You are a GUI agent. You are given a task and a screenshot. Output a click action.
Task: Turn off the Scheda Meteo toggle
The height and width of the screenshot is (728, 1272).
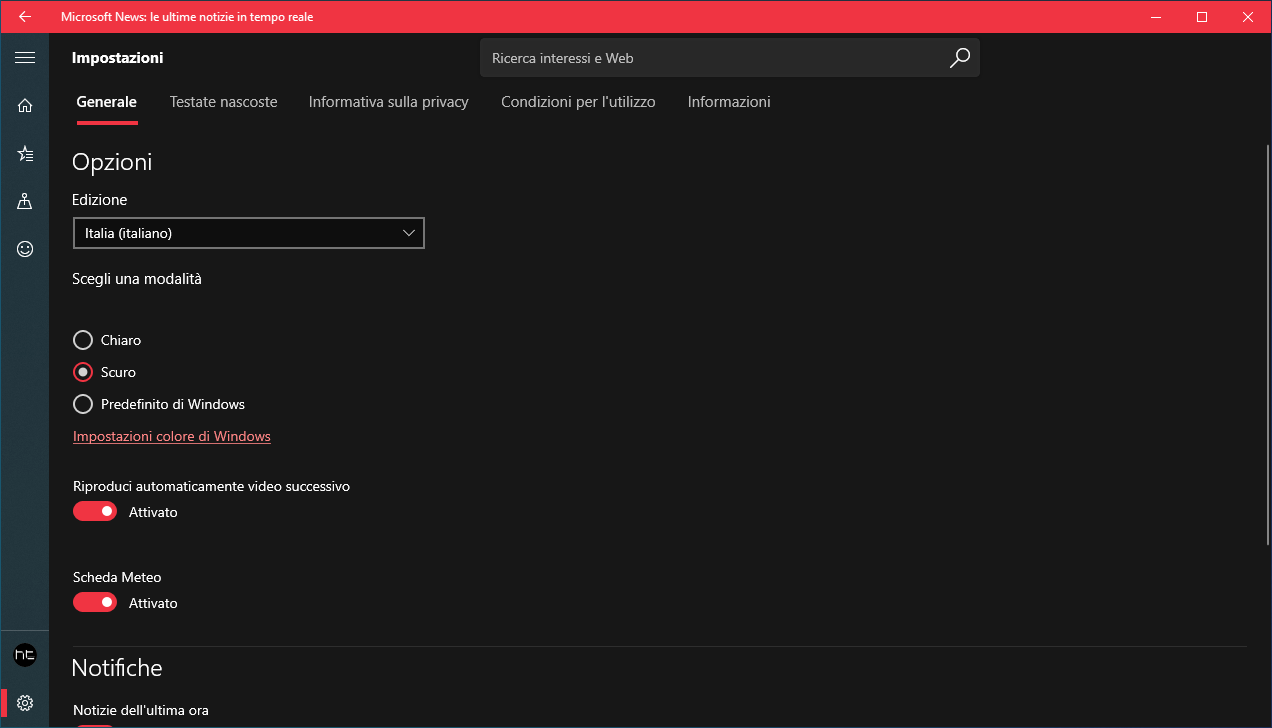pyautogui.click(x=95, y=602)
